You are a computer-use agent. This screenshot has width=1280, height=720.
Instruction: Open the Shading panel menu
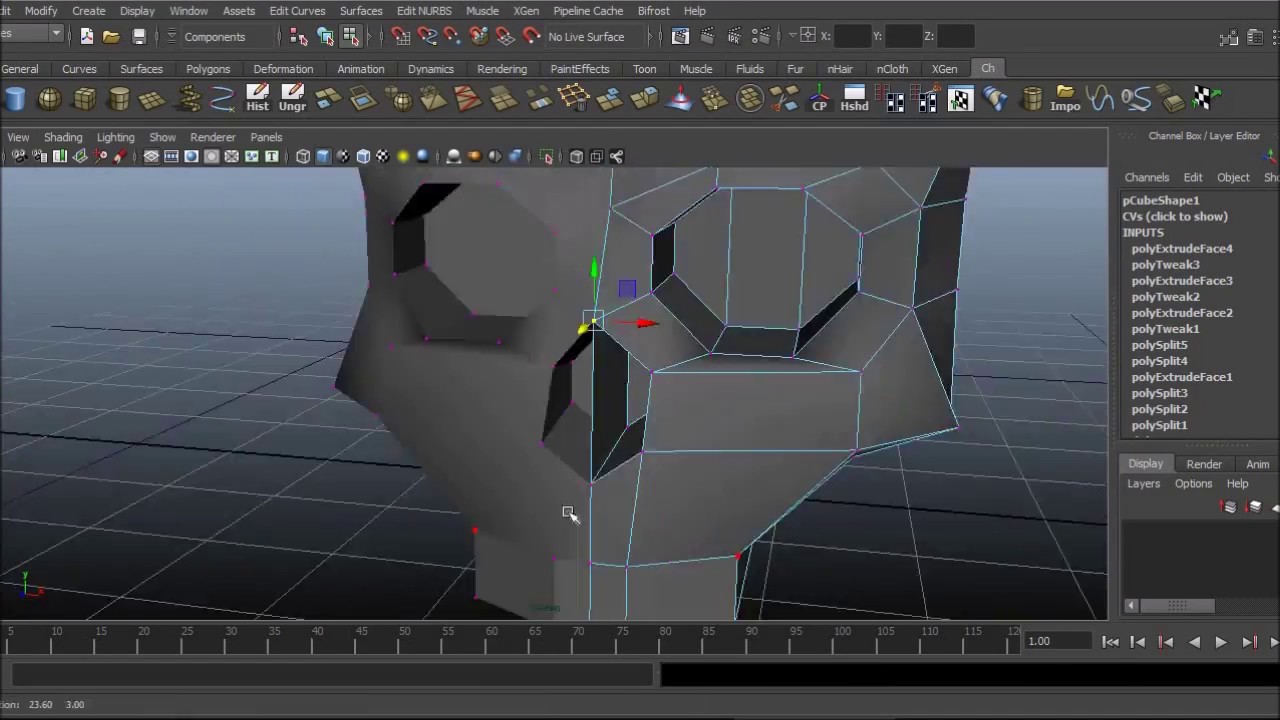[62, 137]
